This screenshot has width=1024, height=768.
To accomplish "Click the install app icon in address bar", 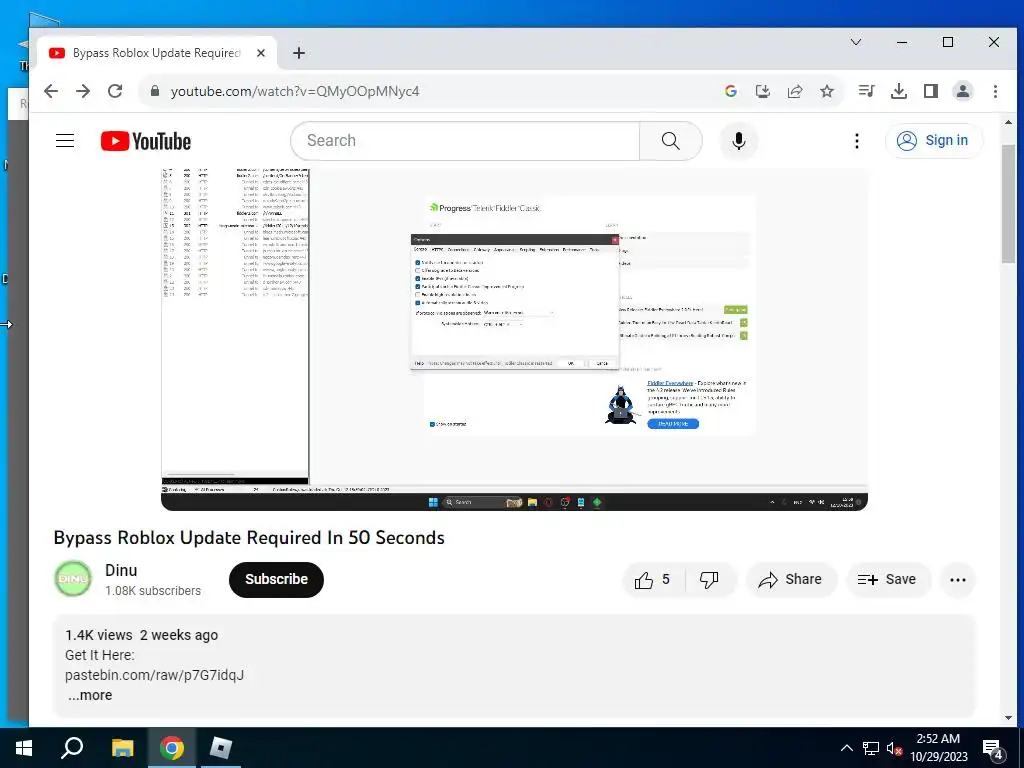I will (x=763, y=91).
